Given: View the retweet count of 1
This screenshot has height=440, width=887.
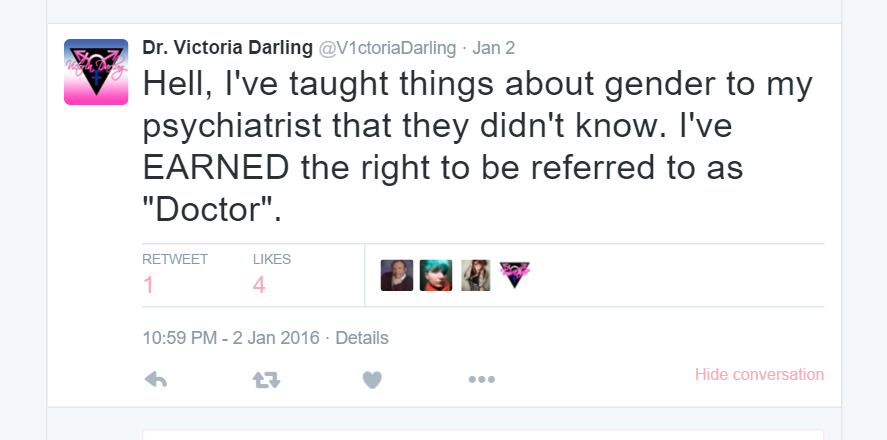Looking at the screenshot, I should pyautogui.click(x=148, y=285).
